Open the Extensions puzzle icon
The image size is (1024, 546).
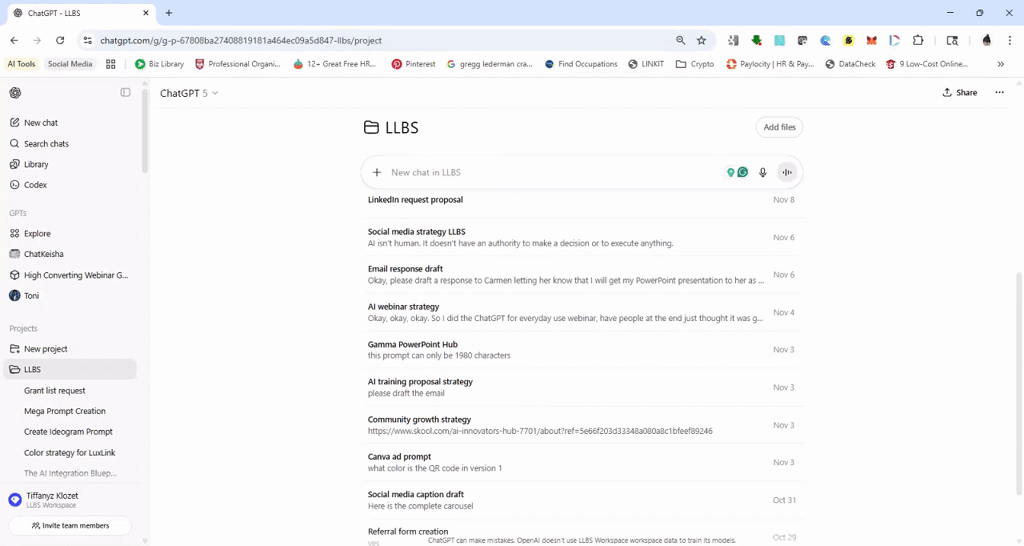[918, 40]
